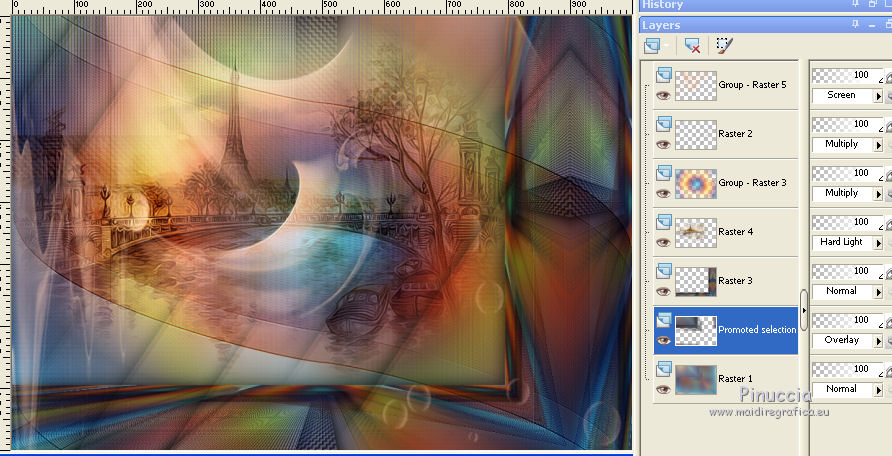
Task: Open the Hard Light blend mode dropdown
Action: 878,243
